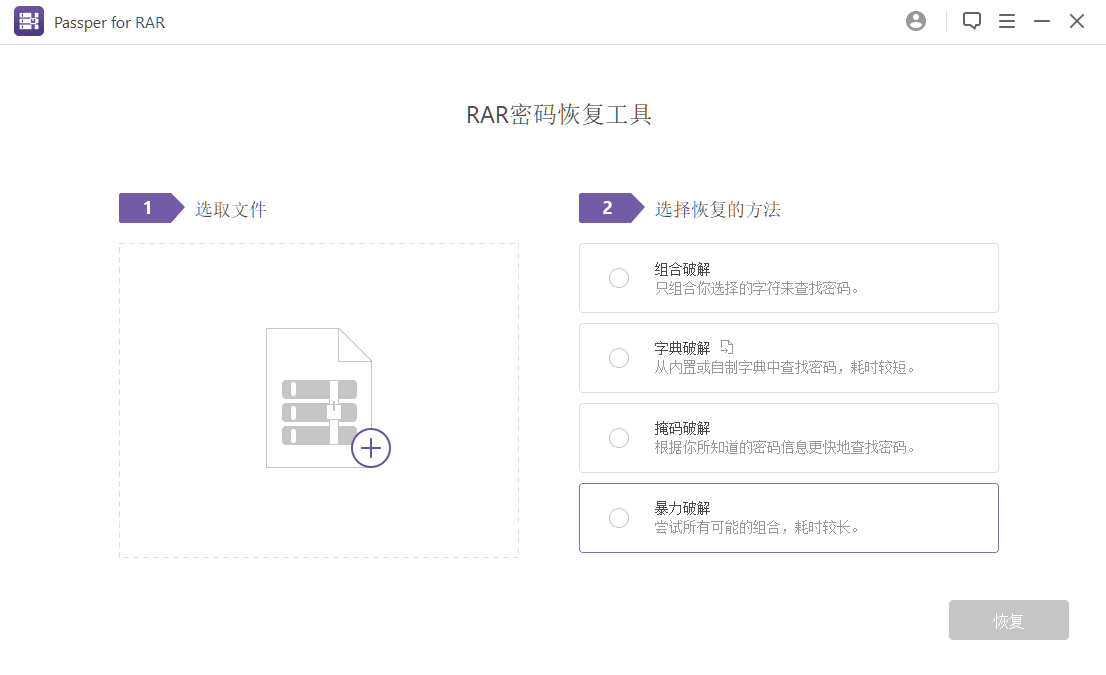Minimize the Passper window

[x=1042, y=21]
